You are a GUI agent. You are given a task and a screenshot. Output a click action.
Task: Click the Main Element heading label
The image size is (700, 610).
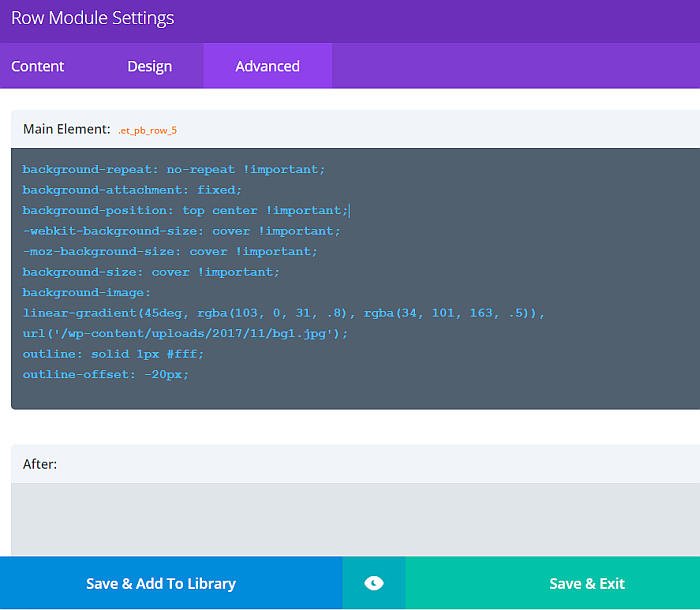coord(66,129)
